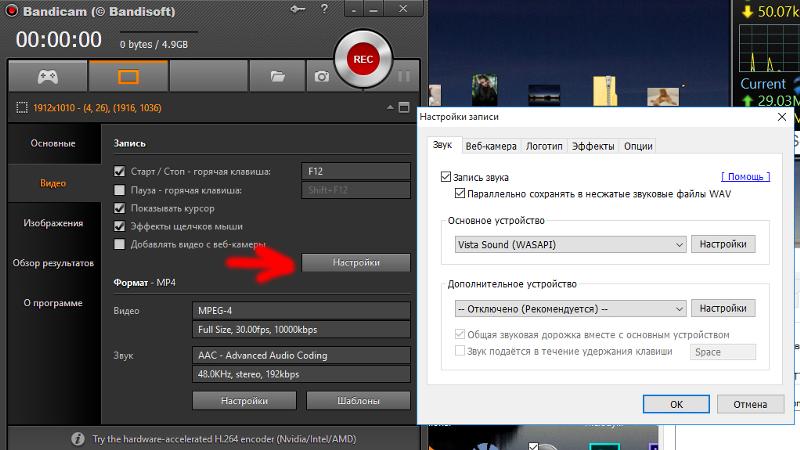Image resolution: width=800 pixels, height=450 pixels.
Task: Open Обзор результатов section in sidebar
Action: [53, 263]
